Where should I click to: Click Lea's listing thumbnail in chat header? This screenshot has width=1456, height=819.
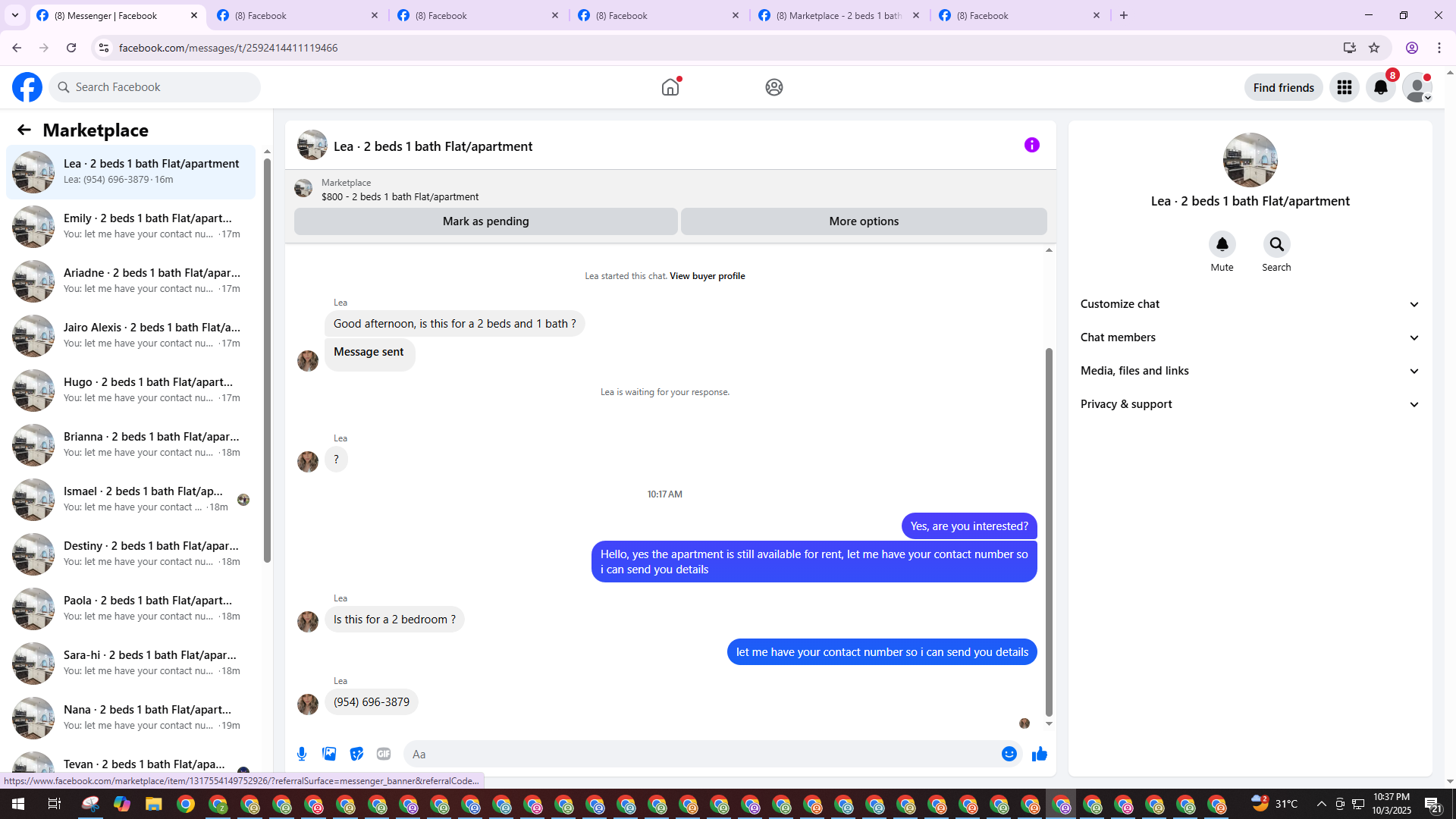pos(312,146)
